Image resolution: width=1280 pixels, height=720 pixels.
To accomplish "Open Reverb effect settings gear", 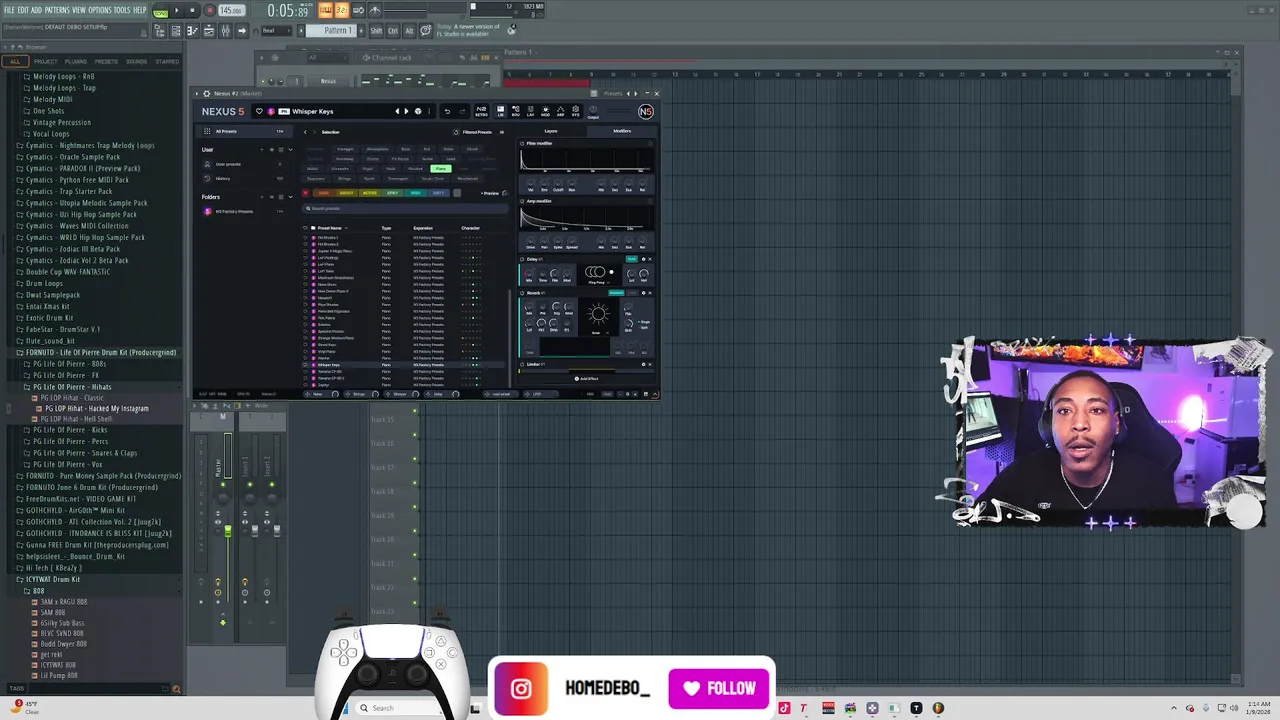I will pyautogui.click(x=643, y=293).
